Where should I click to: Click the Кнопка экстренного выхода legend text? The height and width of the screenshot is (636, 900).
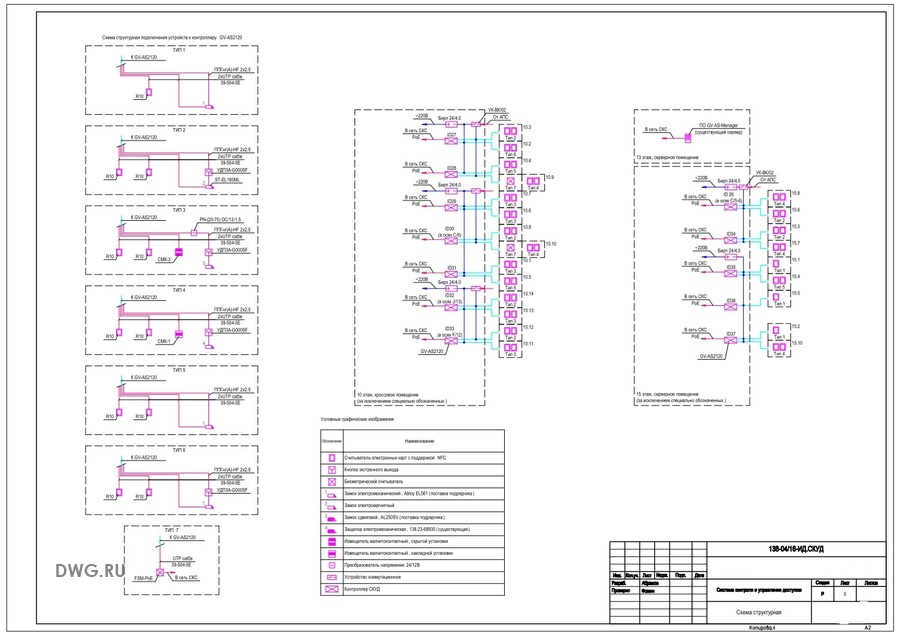point(371,470)
